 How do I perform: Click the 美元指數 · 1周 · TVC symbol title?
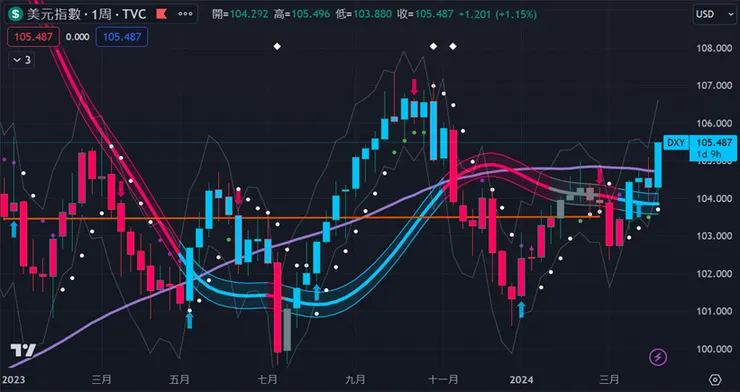[86, 14]
